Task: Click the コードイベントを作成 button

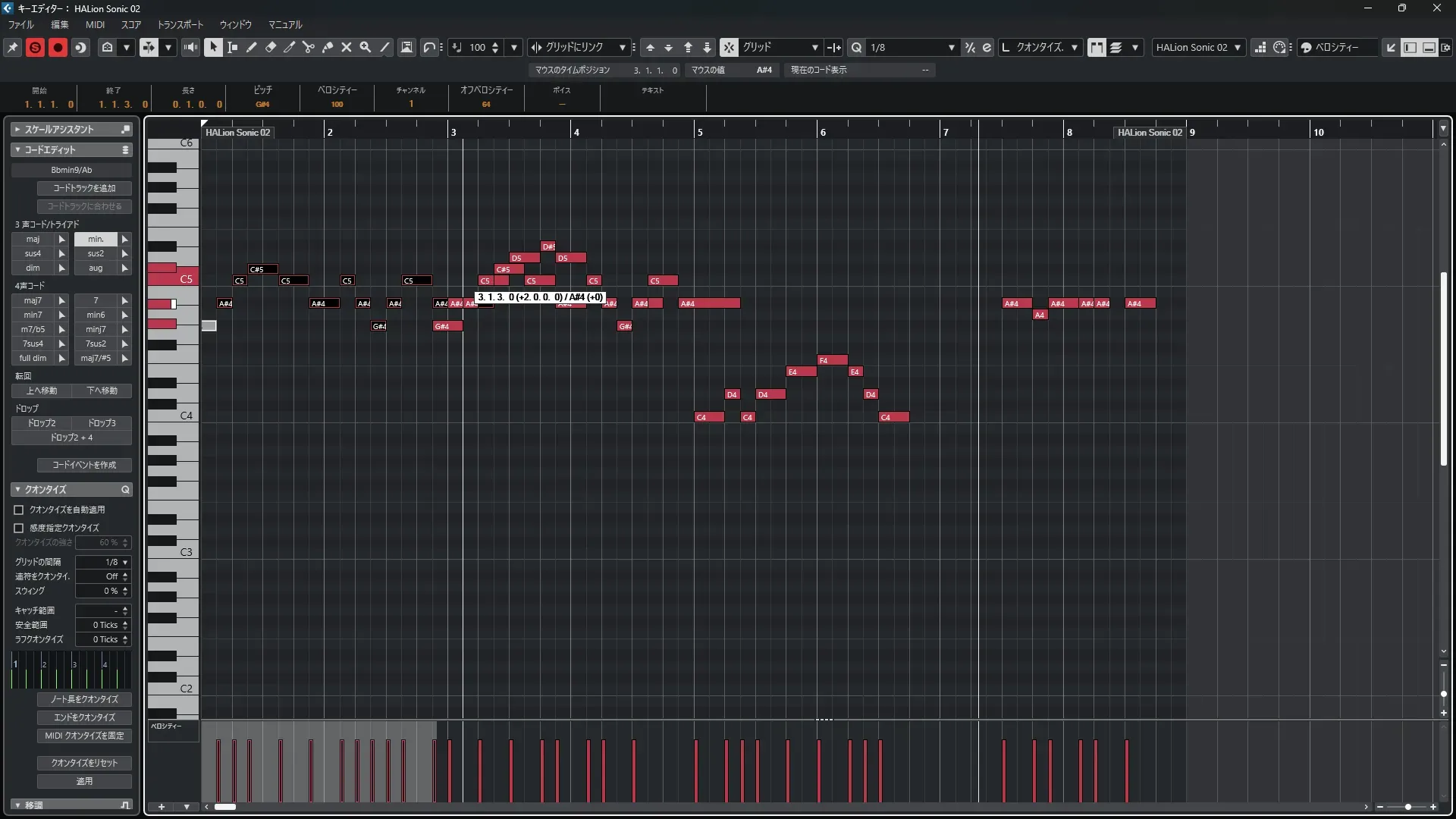Action: [x=84, y=465]
